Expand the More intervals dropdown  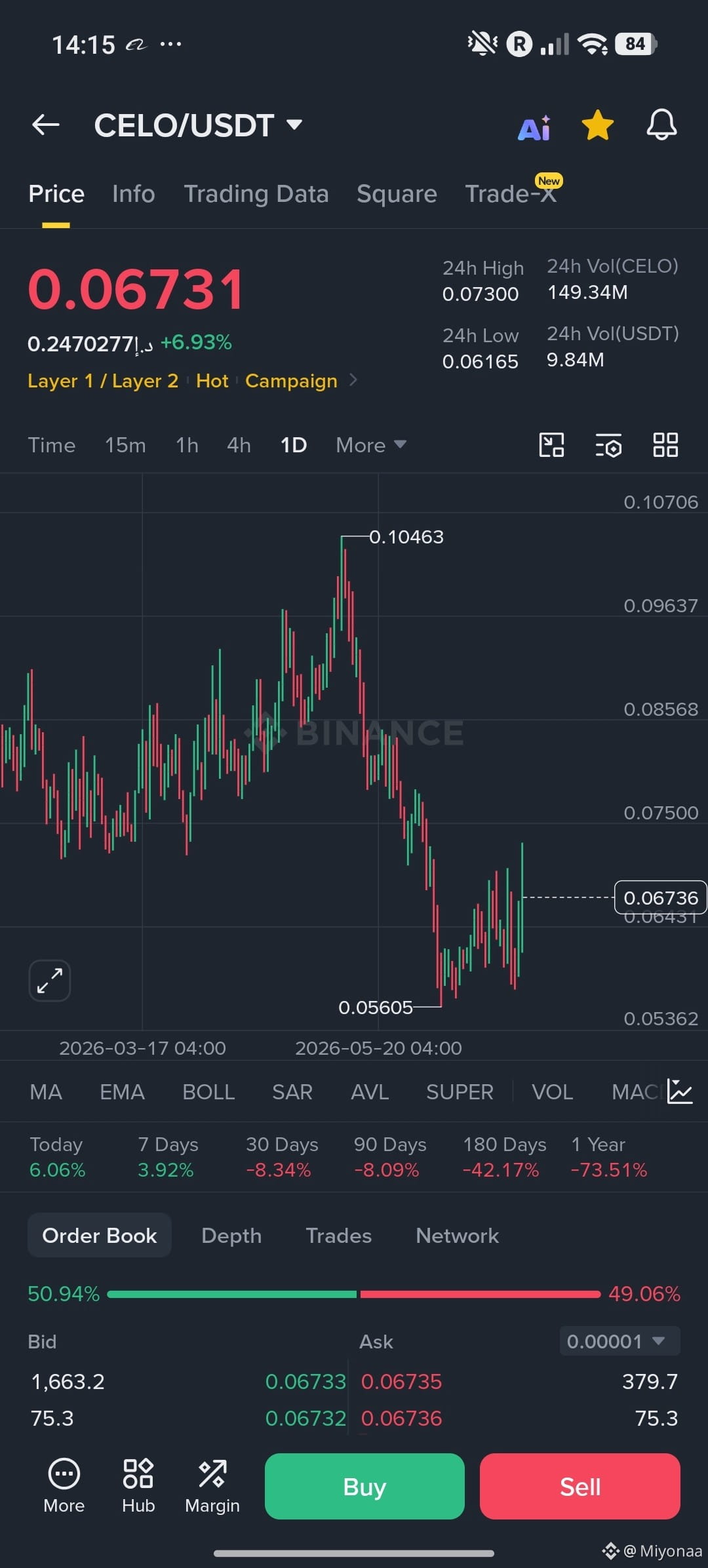[371, 445]
